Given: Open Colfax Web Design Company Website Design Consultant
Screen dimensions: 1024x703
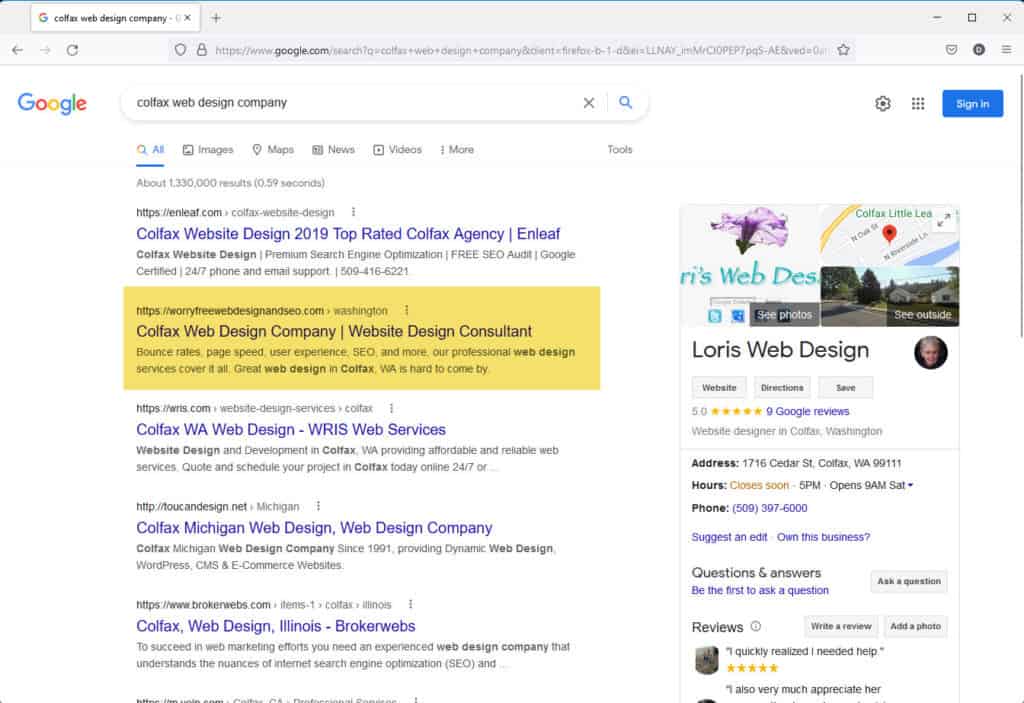Looking at the screenshot, I should pos(334,331).
